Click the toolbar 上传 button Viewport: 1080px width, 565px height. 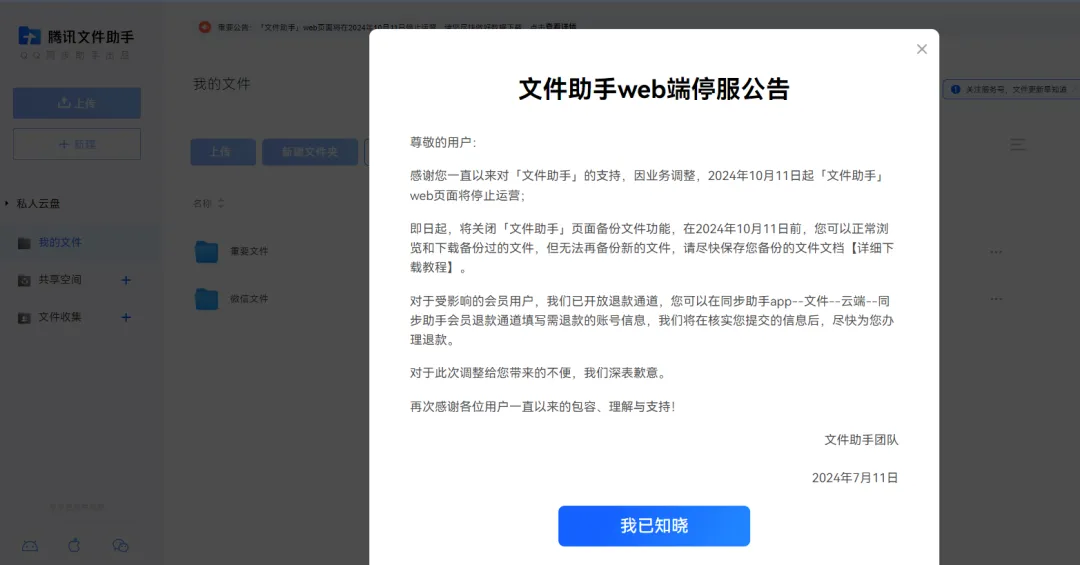(x=223, y=152)
